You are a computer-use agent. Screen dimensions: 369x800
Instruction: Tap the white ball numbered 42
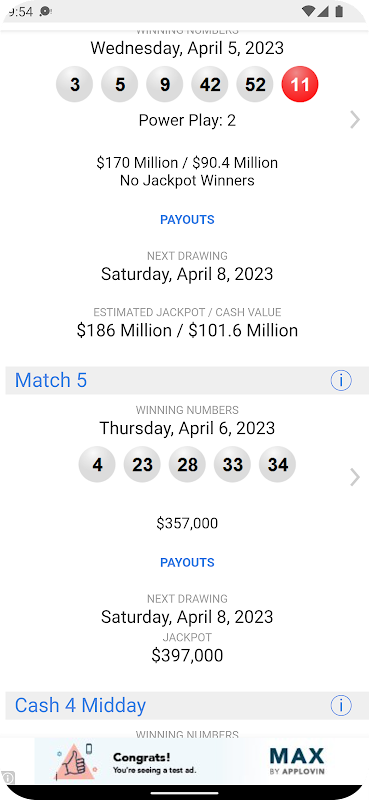click(x=210, y=84)
